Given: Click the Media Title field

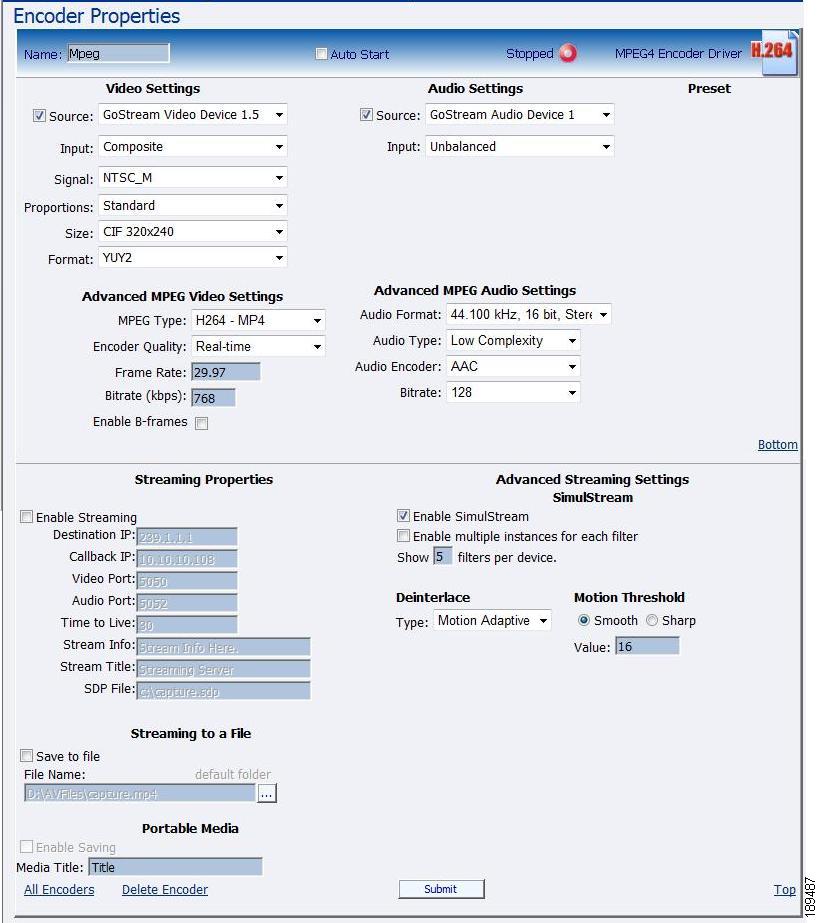Looking at the screenshot, I should click(175, 867).
